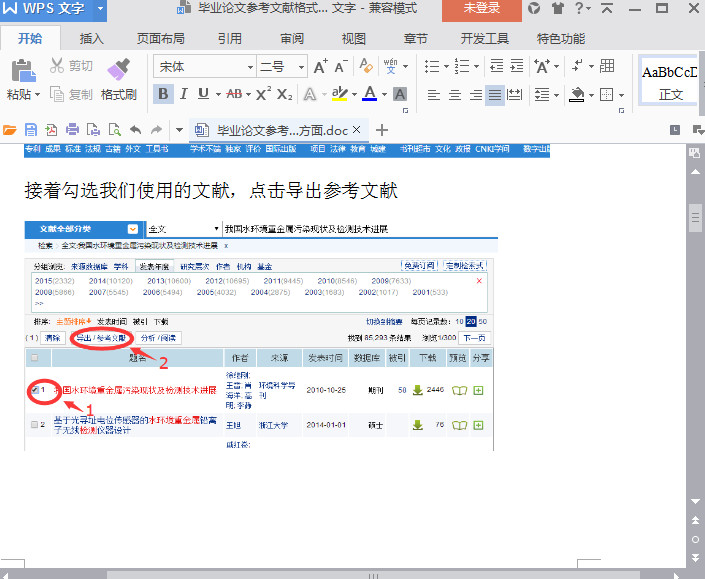This screenshot has height=579, width=705.
Task: Switch to the 插入 tab
Action: (92, 39)
